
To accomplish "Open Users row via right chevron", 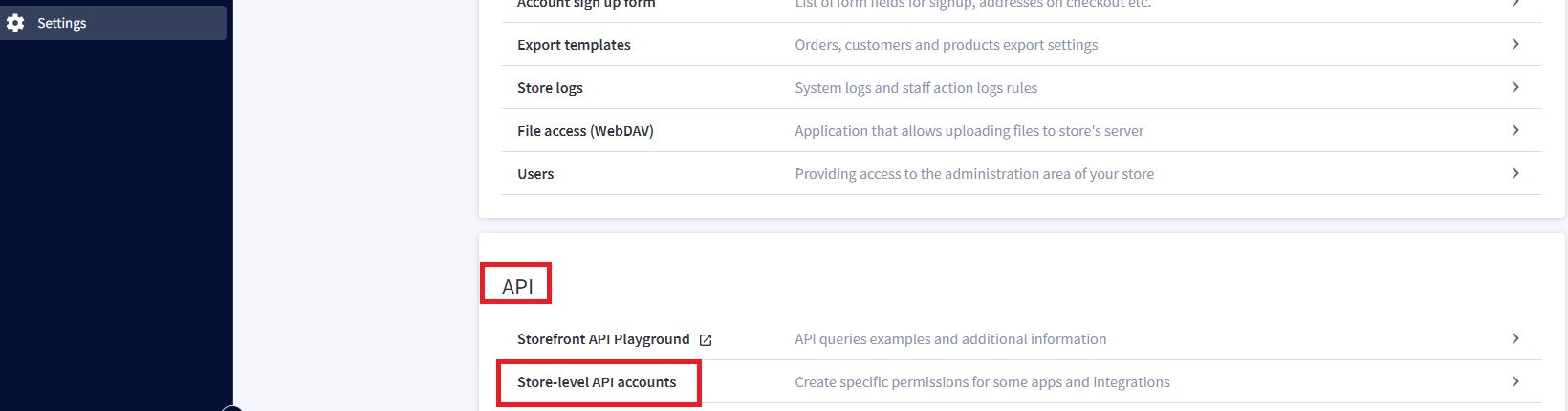I will (1515, 173).
